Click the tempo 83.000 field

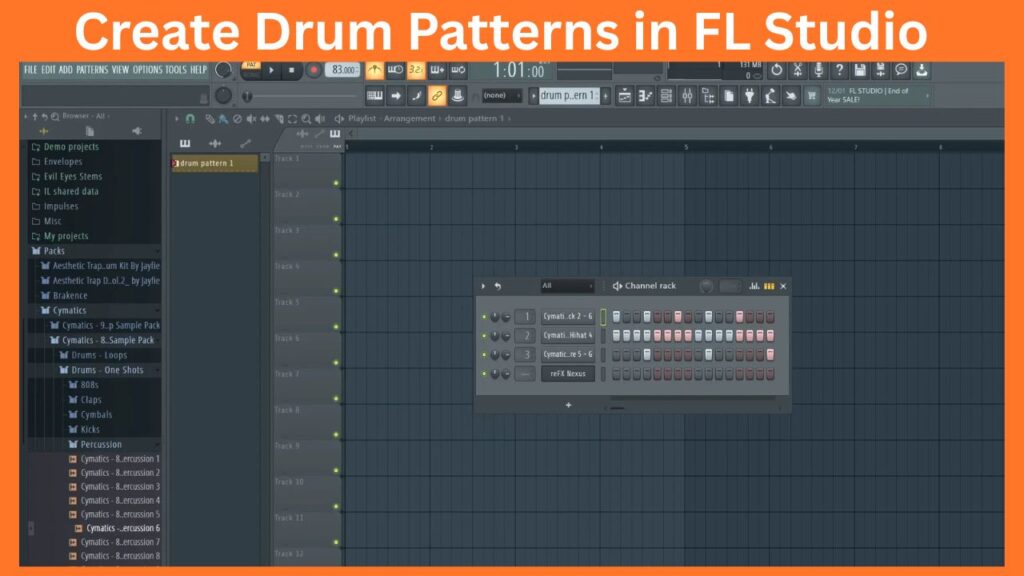342,70
